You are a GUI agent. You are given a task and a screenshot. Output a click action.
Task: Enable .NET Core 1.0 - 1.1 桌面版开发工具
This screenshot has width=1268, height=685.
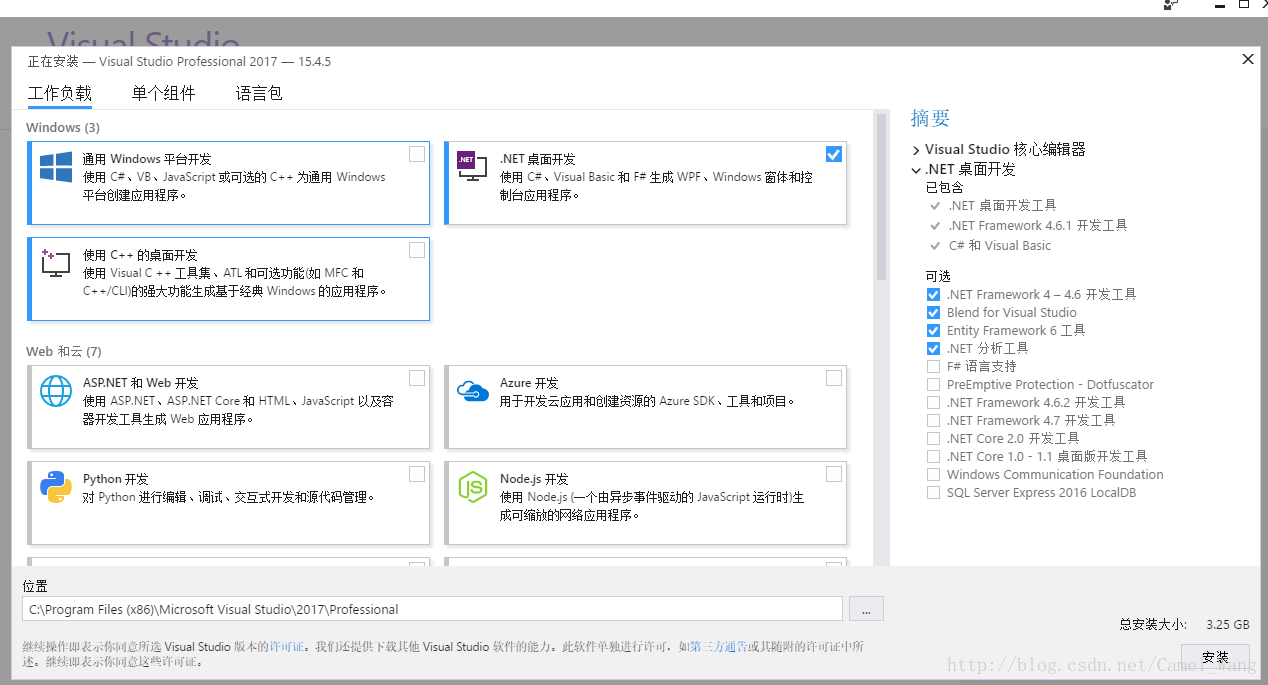933,457
